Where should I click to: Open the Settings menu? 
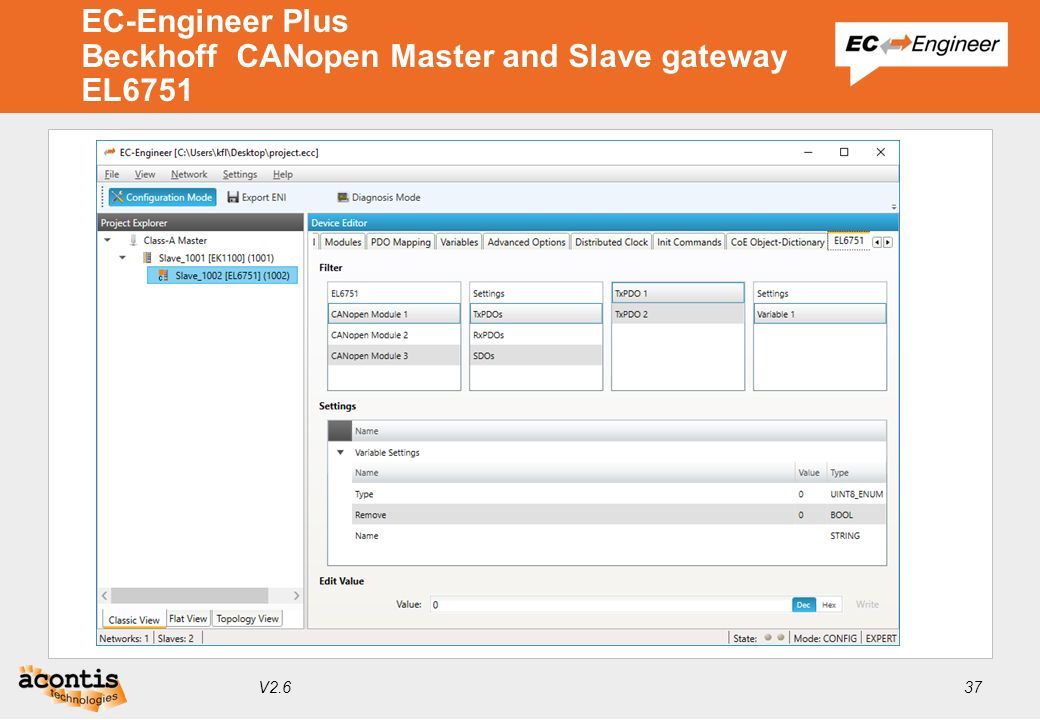(x=239, y=174)
